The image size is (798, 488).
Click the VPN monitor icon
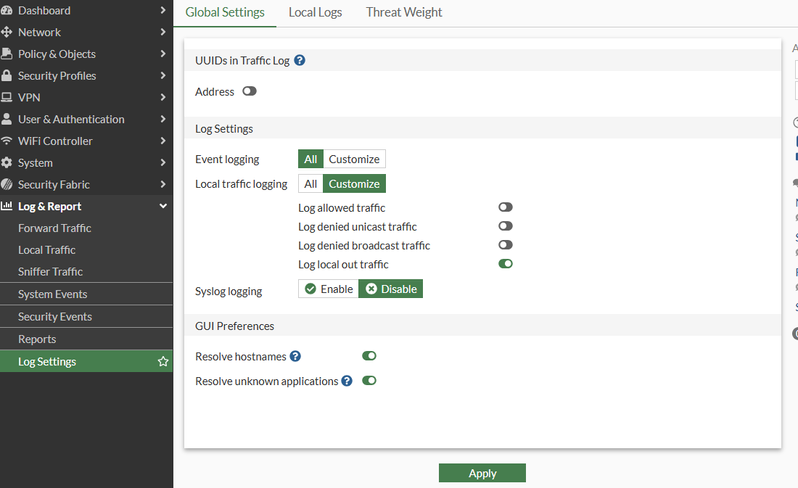7,98
